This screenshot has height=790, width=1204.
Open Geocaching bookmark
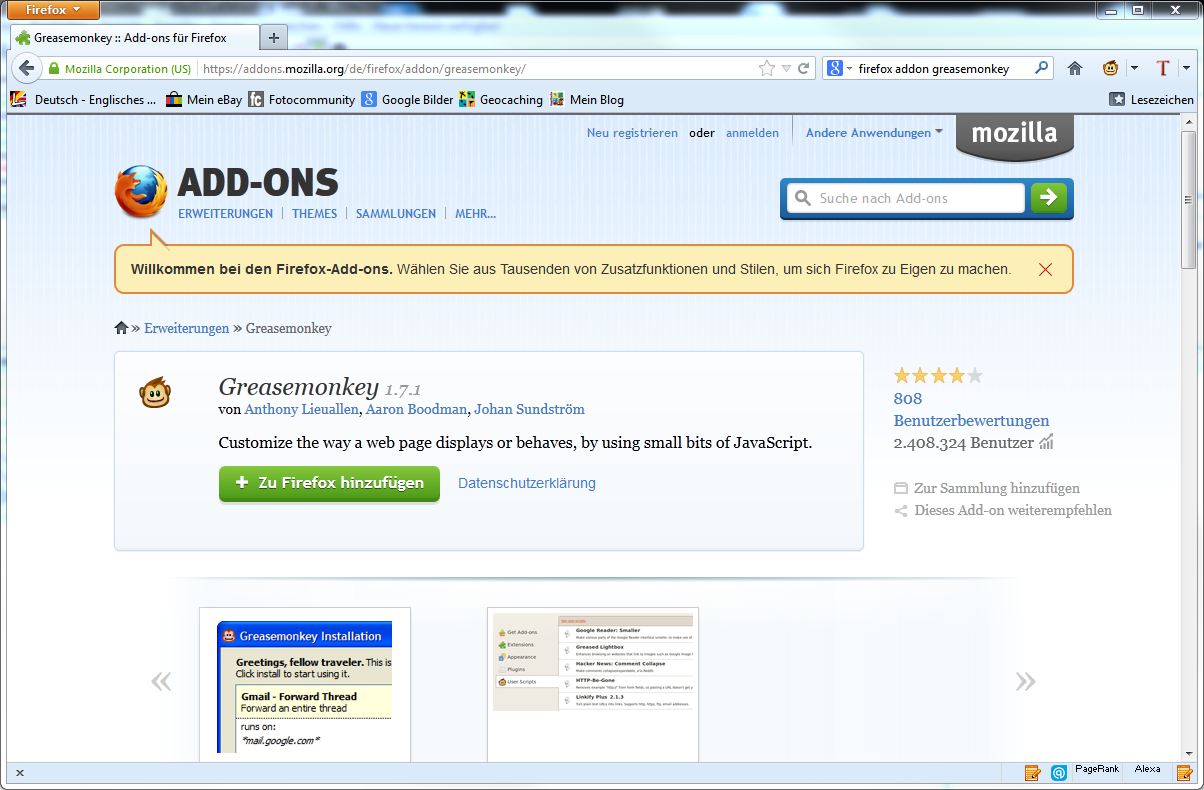pyautogui.click(x=501, y=99)
